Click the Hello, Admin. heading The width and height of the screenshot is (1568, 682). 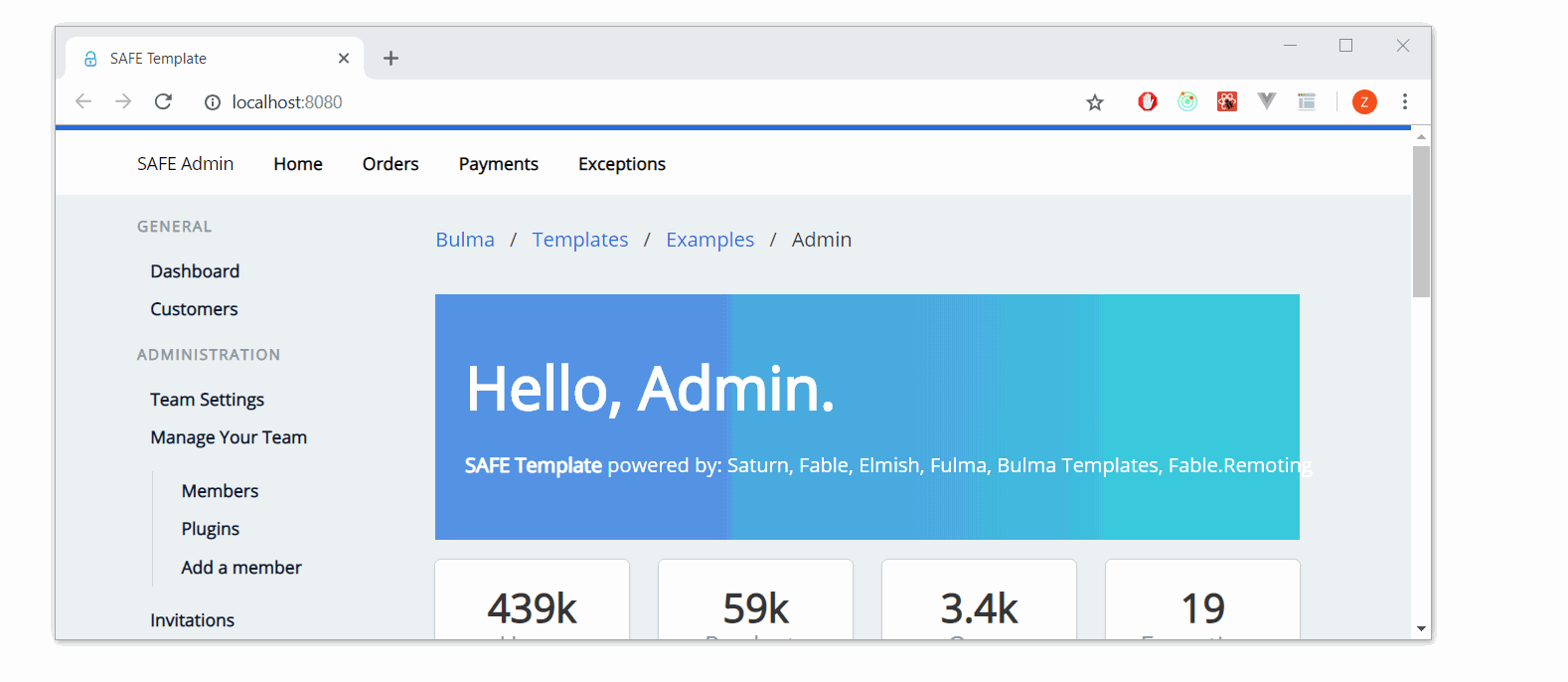point(650,389)
